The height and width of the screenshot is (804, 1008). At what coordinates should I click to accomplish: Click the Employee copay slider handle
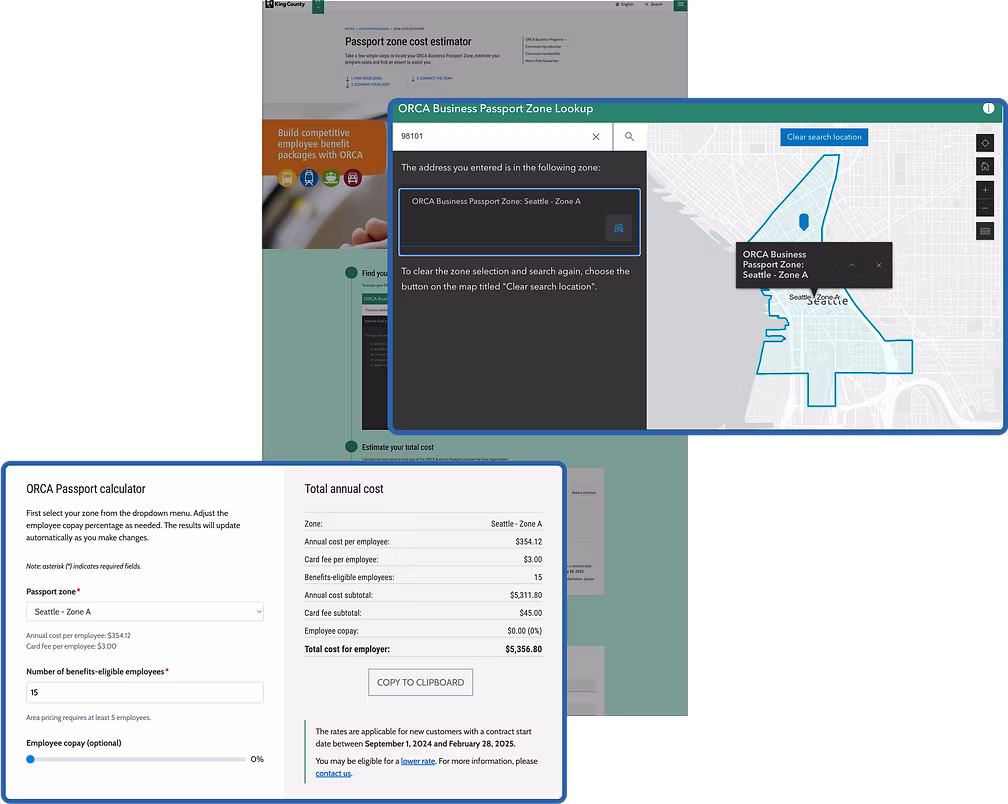tap(30, 759)
